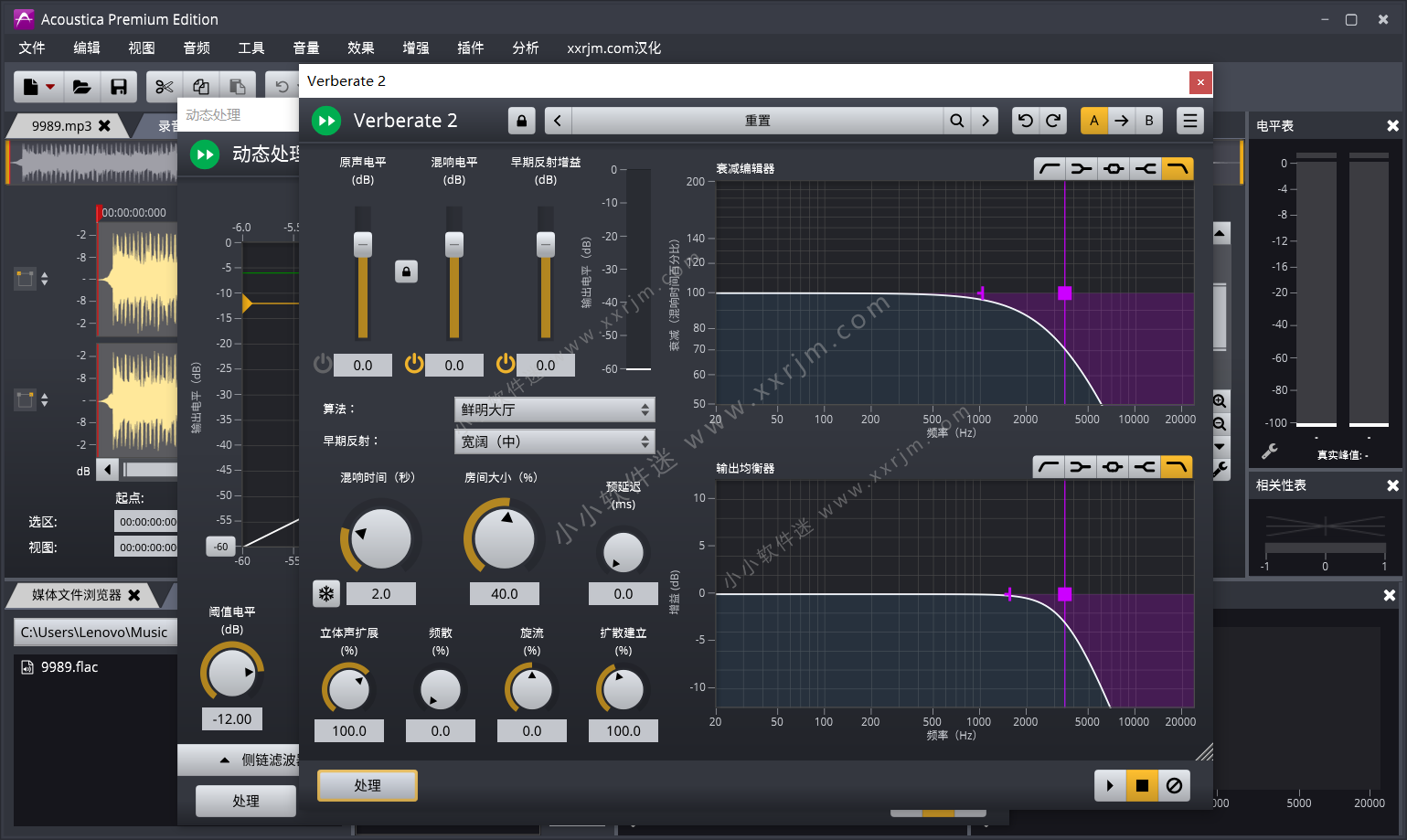Screen dimensions: 1407x840
Task: Switch to the 9989.mp3 tab
Action: [x=61, y=126]
